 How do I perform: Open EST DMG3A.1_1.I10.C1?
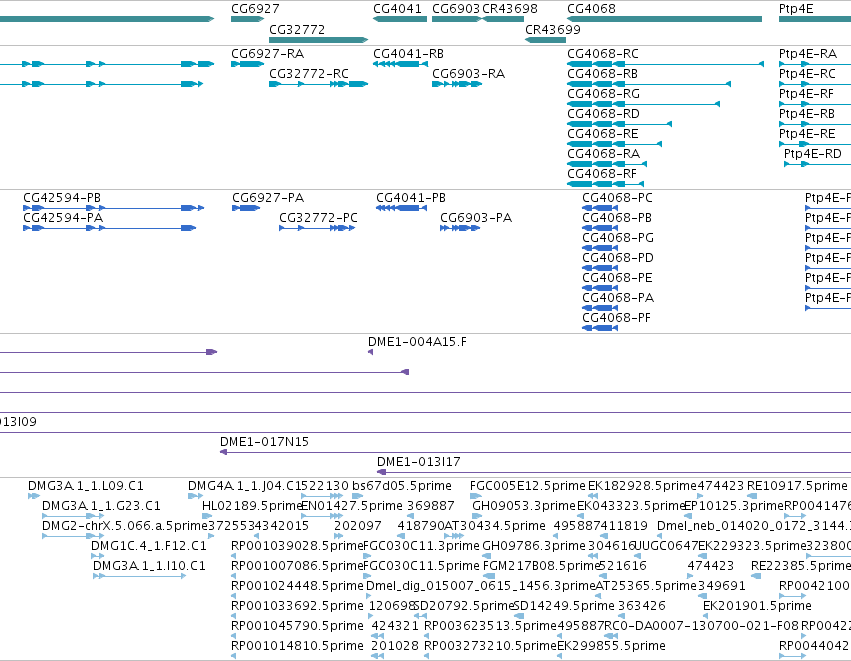coord(149,566)
